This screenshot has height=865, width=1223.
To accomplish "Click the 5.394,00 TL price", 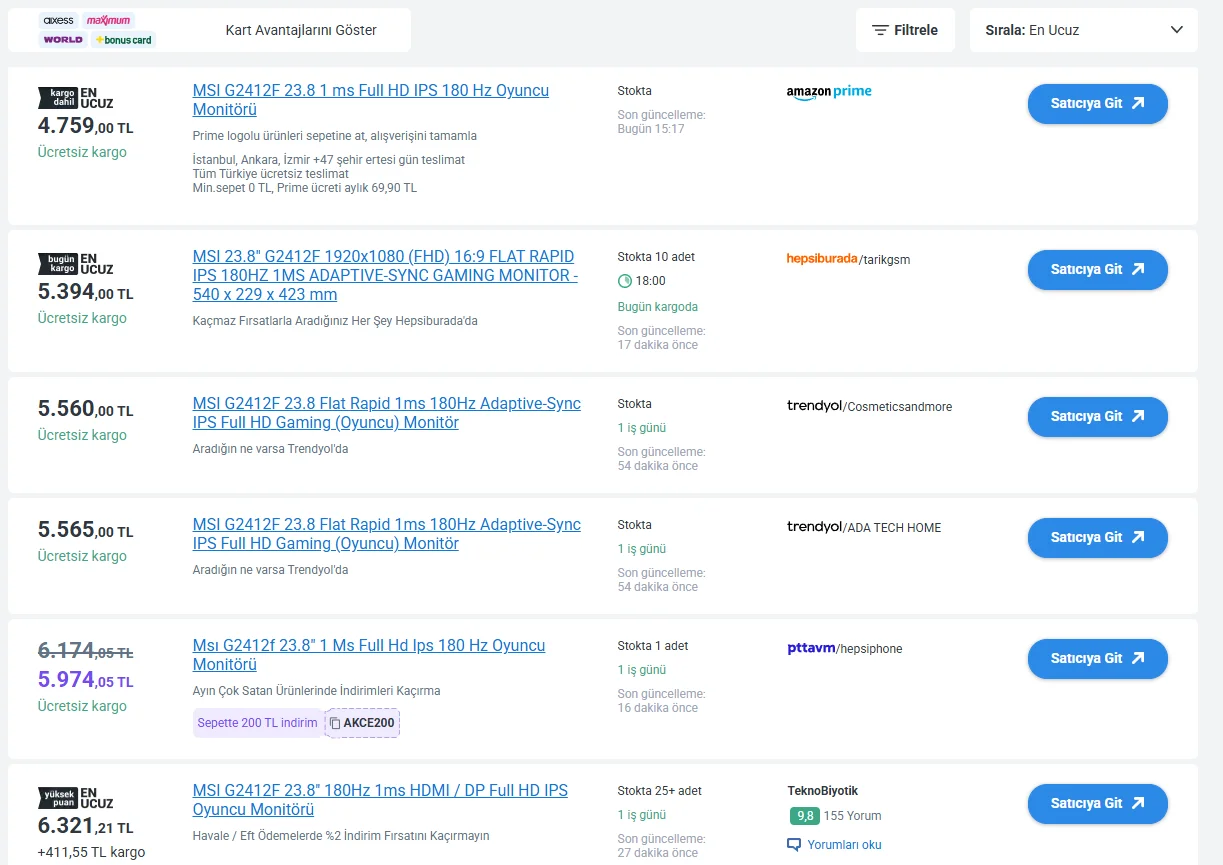I will pos(85,292).
